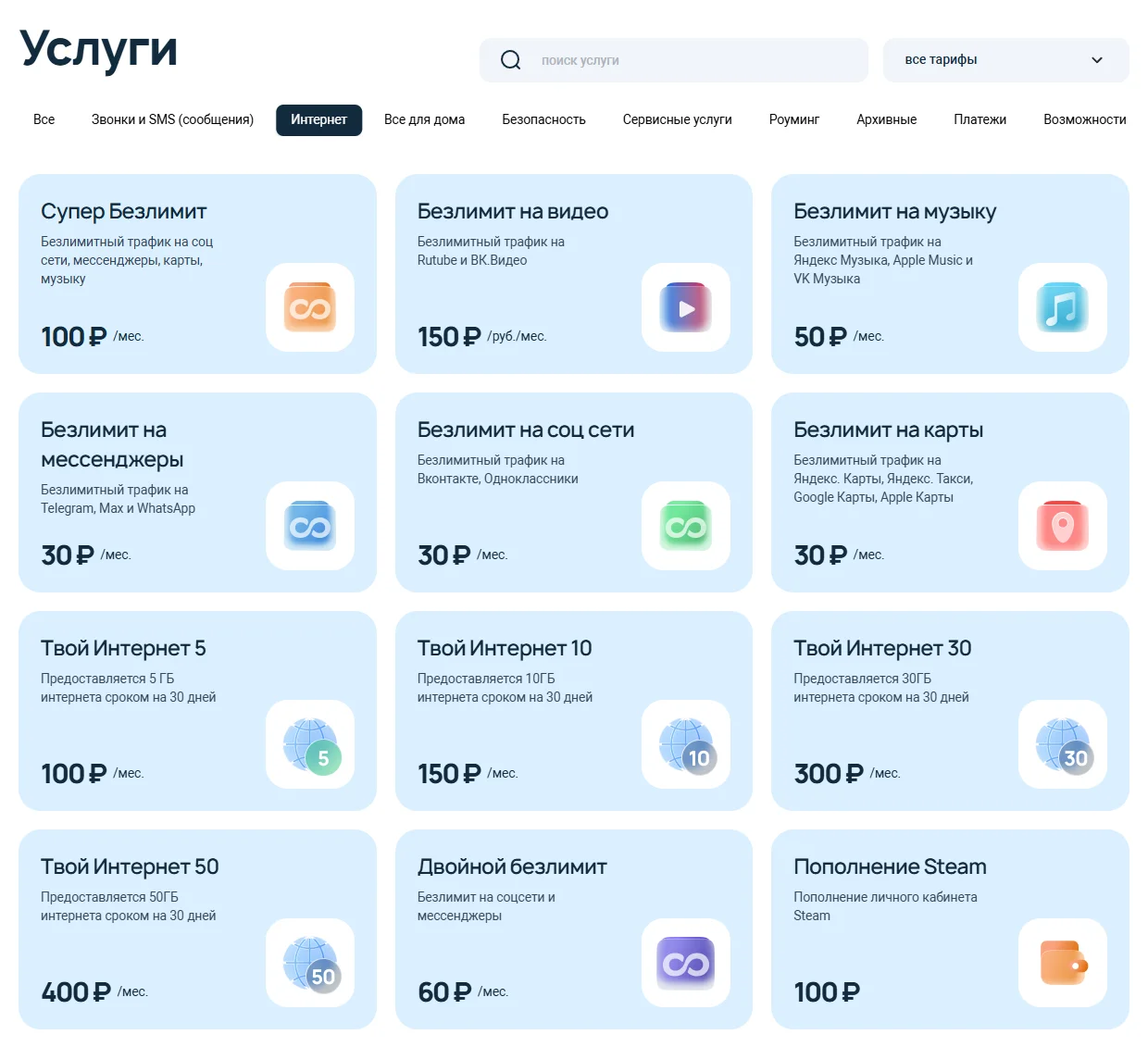Image resolution: width=1148 pixels, height=1047 pixels.
Task: Click the orange wallet icon on Пополнение Steam
Action: click(x=1063, y=963)
